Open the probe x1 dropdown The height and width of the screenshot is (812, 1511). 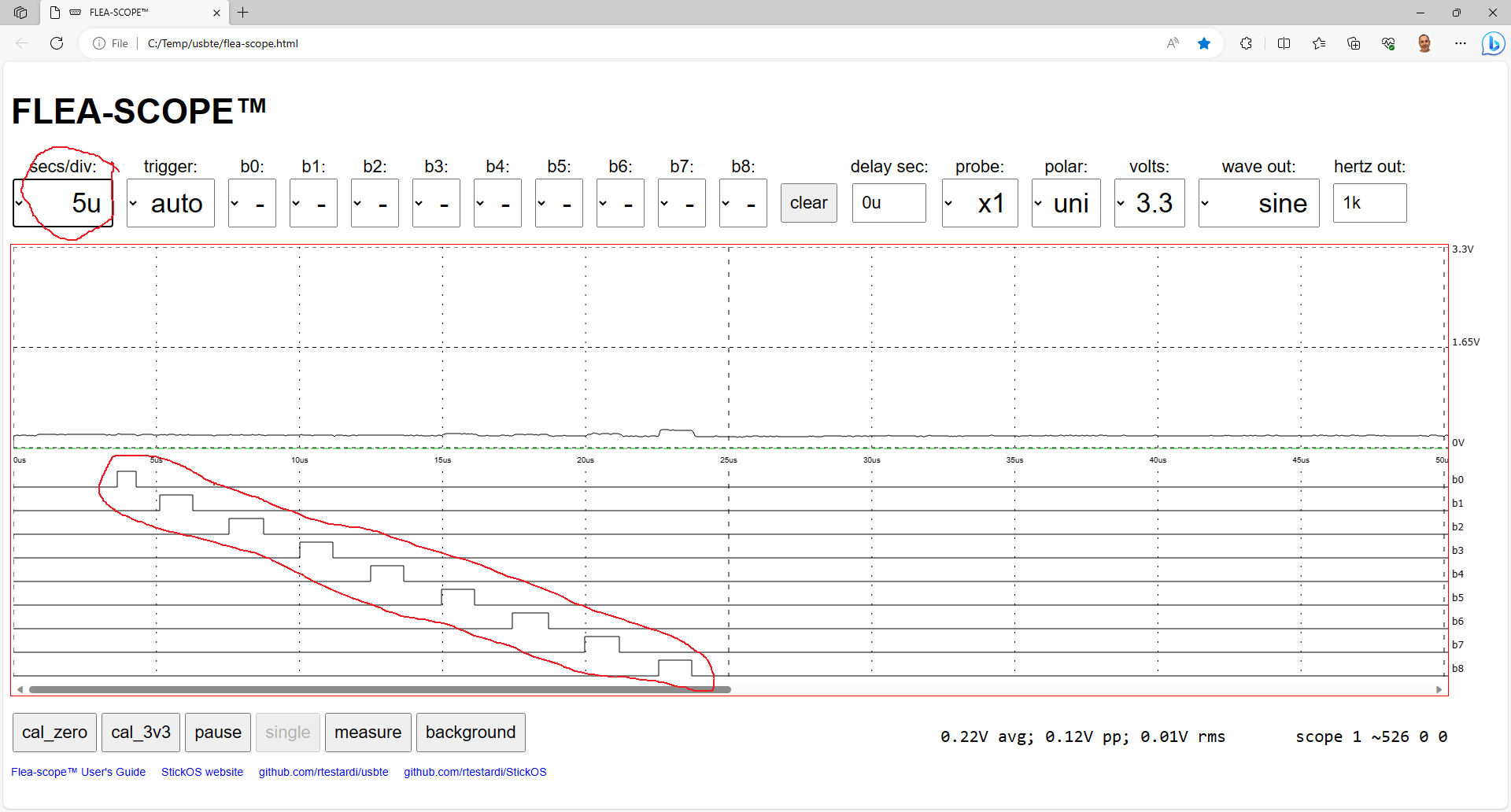coord(980,203)
